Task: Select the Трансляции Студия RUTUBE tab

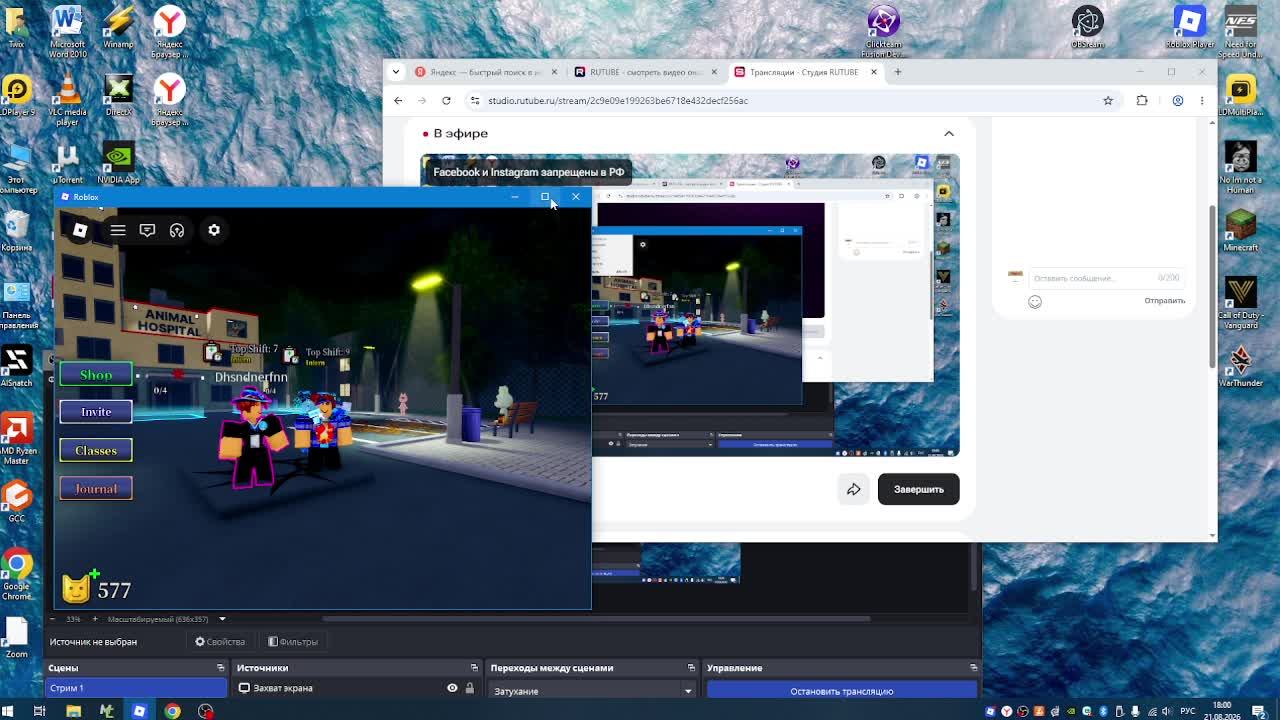Action: (805, 72)
